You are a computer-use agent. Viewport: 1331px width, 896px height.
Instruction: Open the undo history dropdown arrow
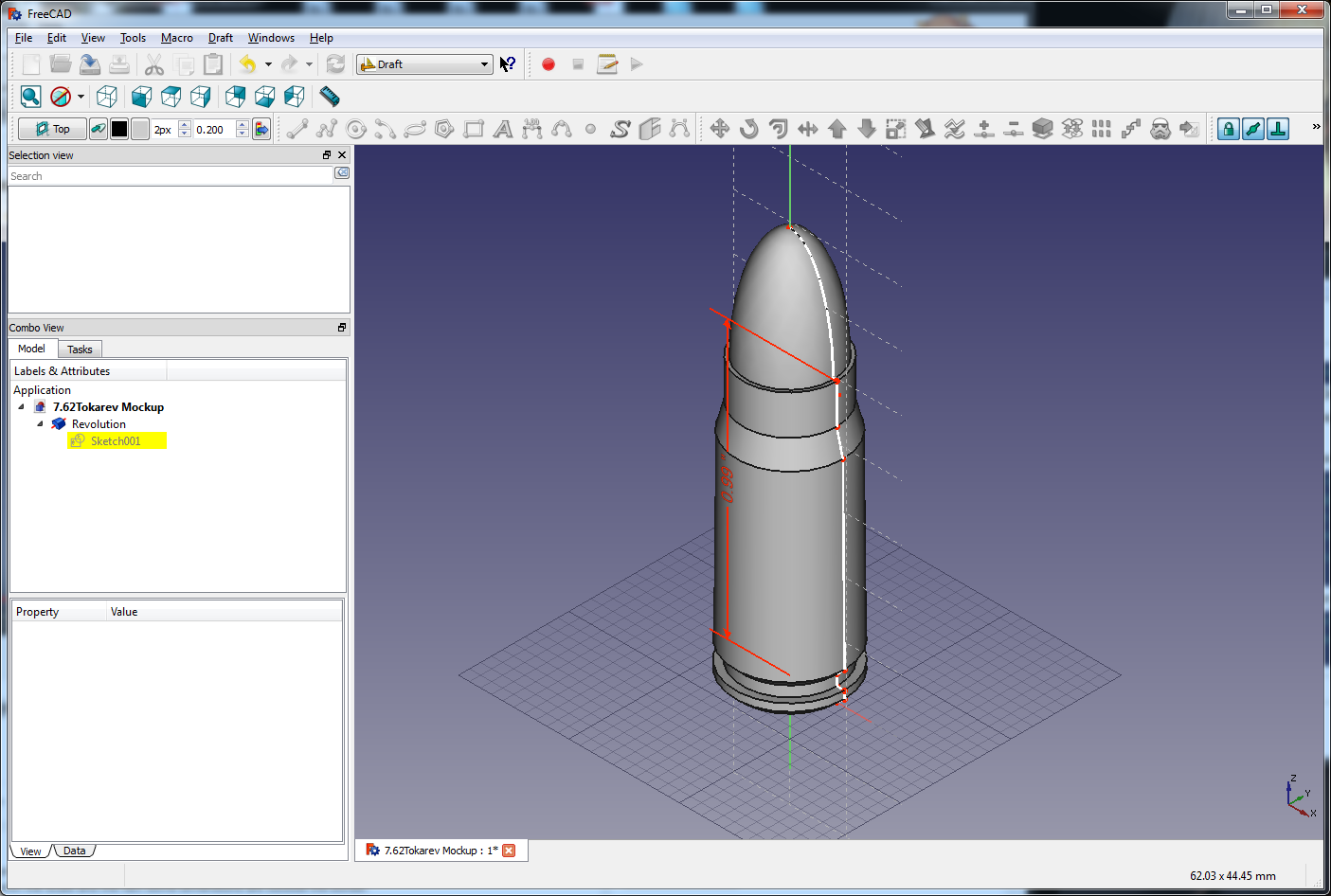coord(268,64)
